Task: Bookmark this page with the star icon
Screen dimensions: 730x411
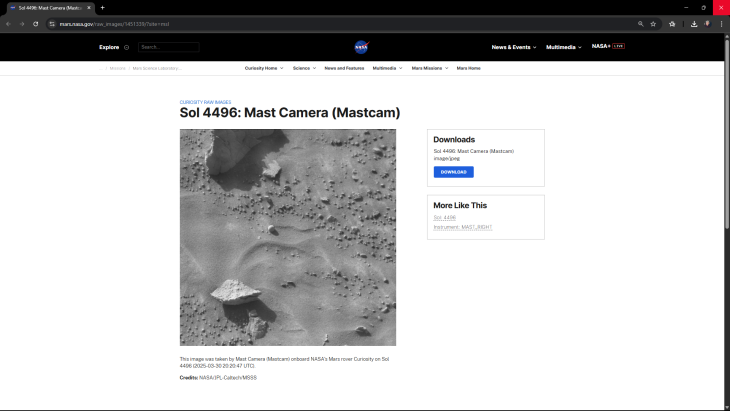Action: pos(653,23)
